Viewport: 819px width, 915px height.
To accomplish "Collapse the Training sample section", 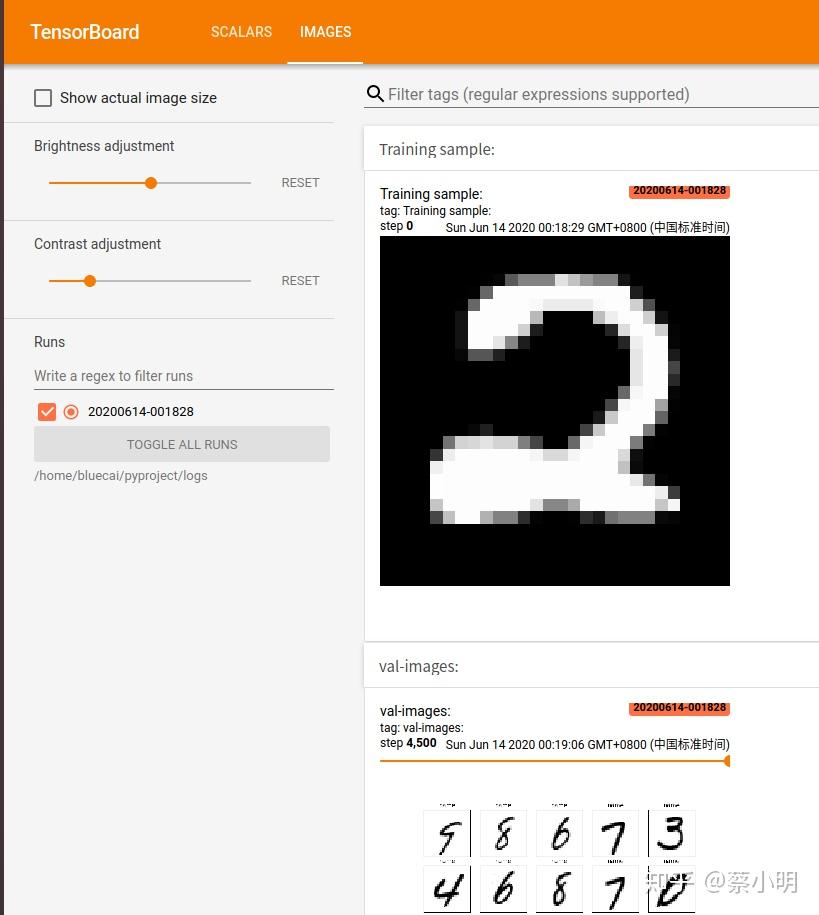I will click(x=437, y=149).
